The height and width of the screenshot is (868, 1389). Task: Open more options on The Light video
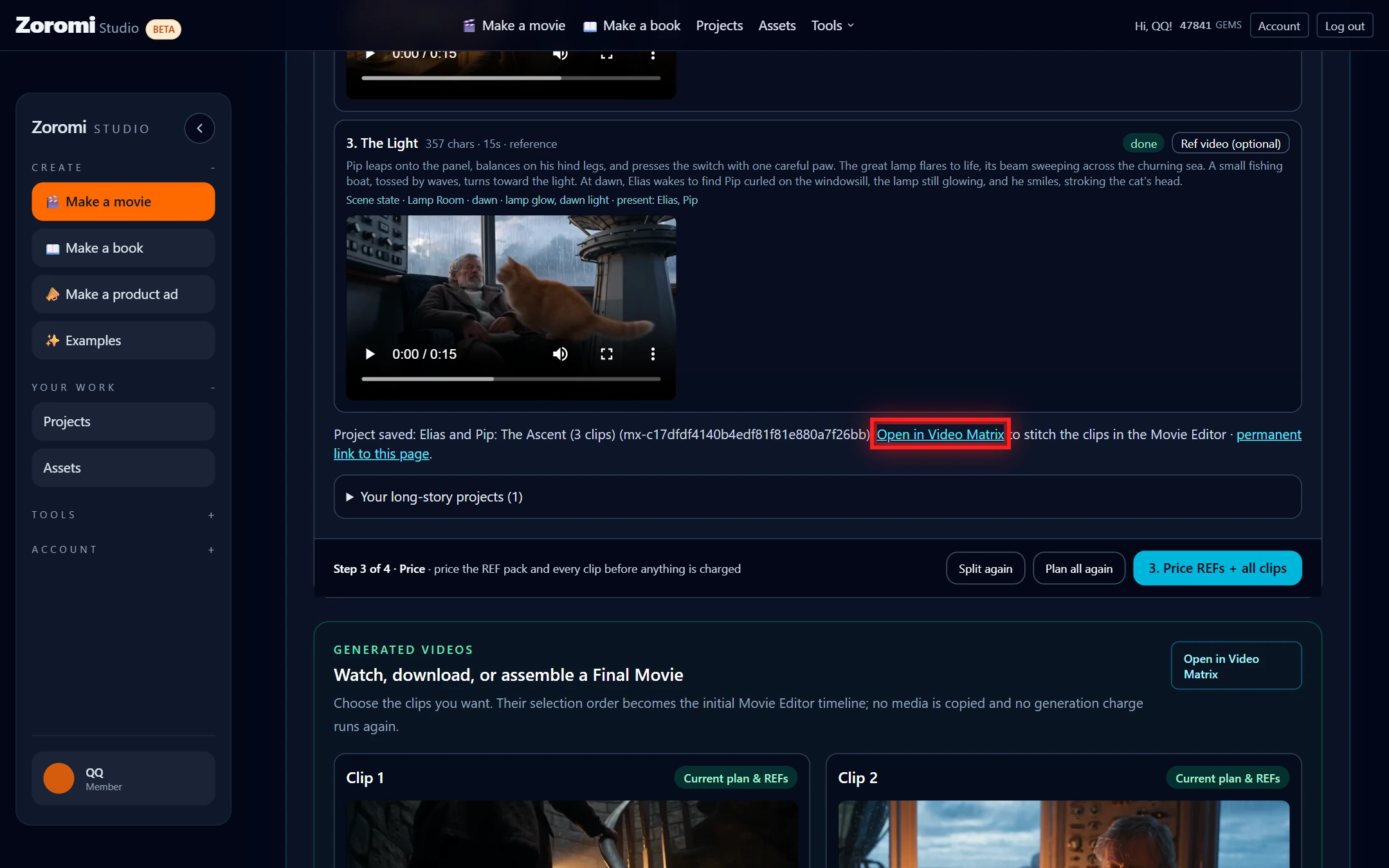(653, 354)
